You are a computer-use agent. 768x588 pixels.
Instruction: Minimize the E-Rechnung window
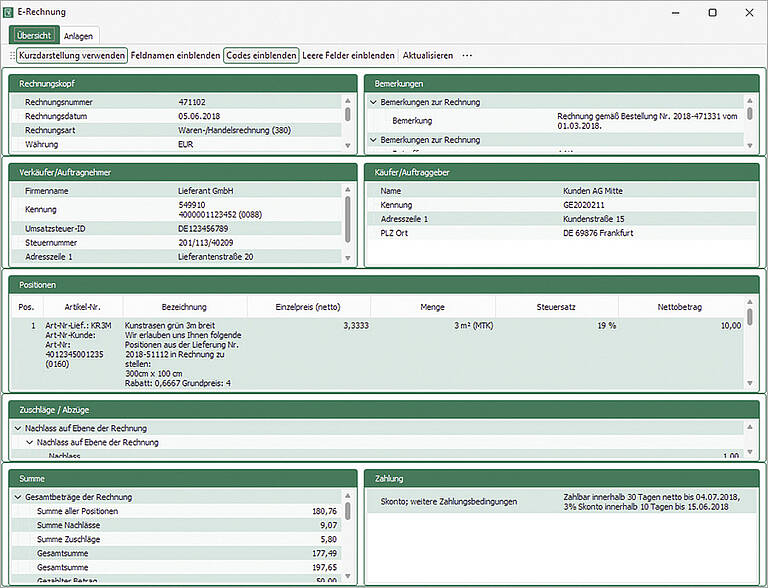676,12
